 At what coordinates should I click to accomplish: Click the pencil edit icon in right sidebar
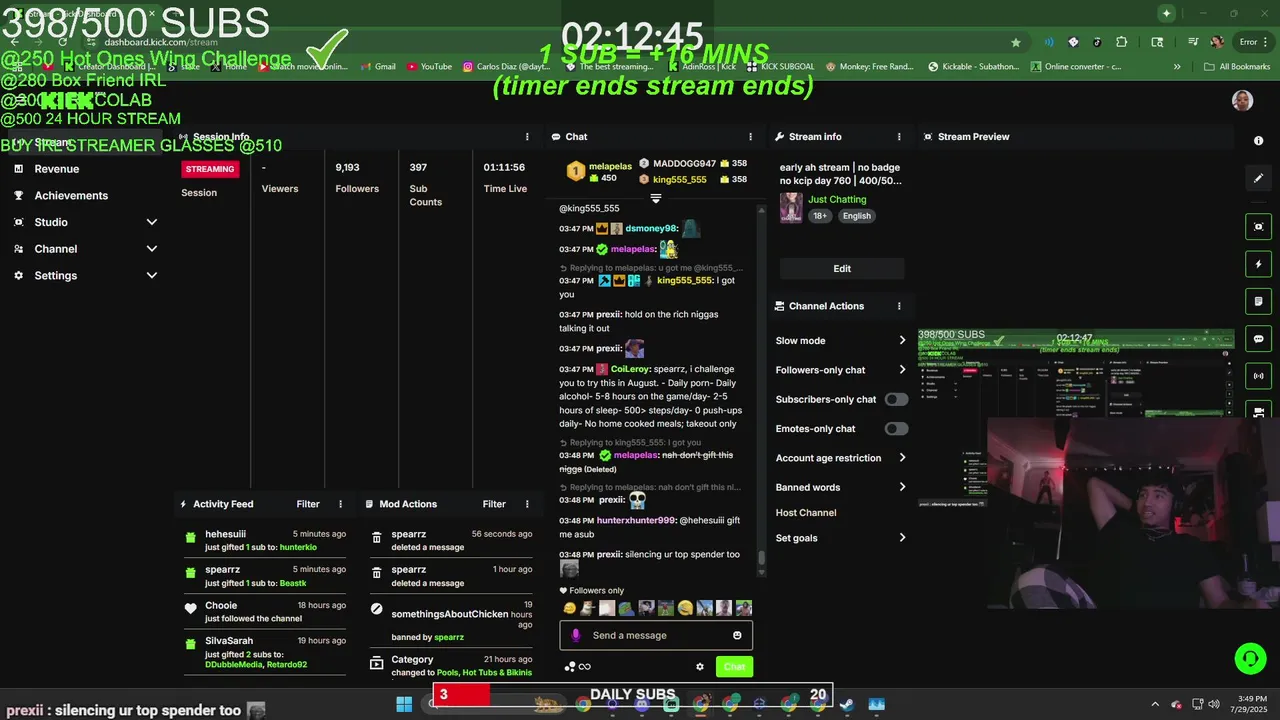[x=1259, y=178]
